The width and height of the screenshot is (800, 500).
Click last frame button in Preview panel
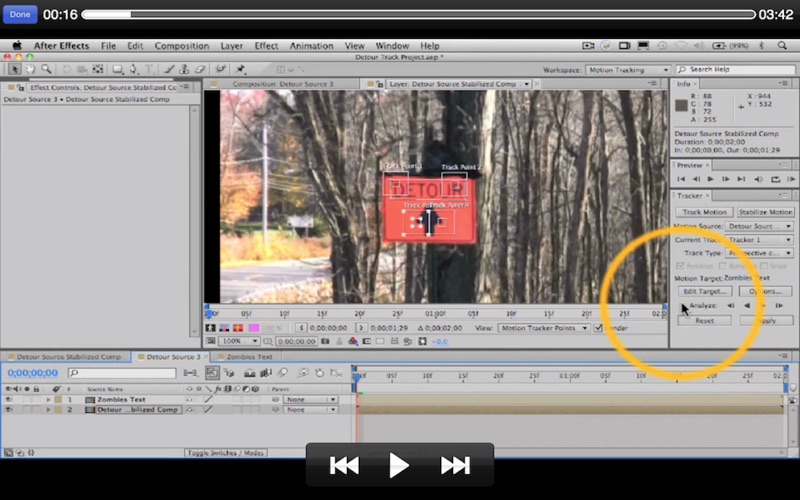[x=741, y=179]
